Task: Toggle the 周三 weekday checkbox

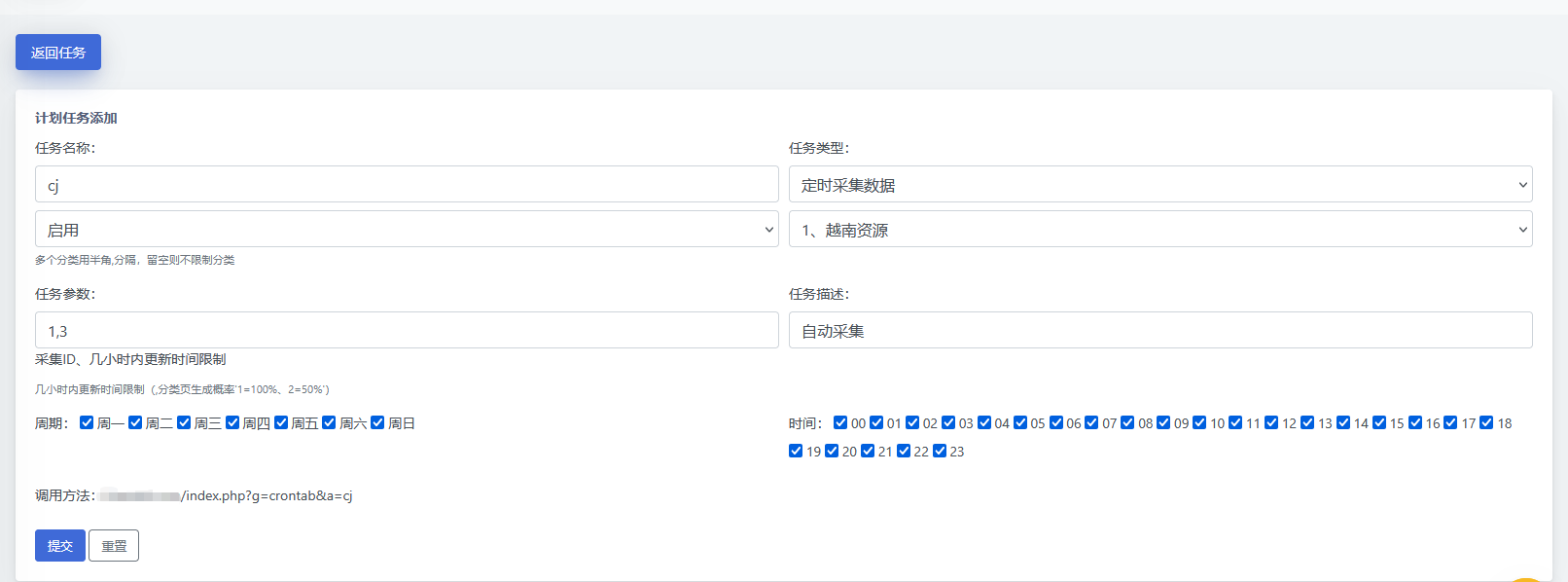Action: pyautogui.click(x=184, y=422)
